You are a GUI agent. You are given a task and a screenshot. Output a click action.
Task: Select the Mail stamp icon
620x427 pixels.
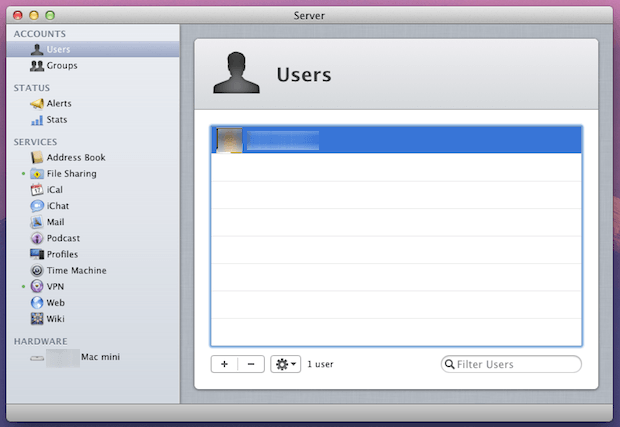point(37,222)
